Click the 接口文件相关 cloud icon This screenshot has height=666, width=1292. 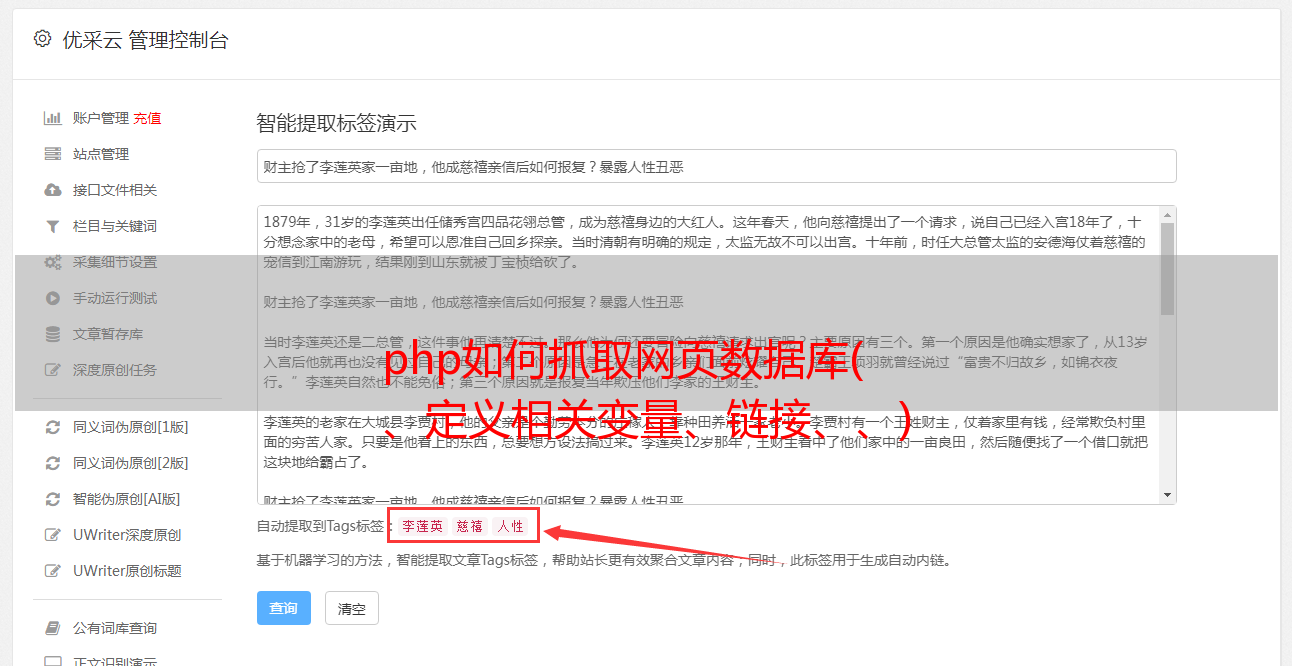pyautogui.click(x=53, y=190)
